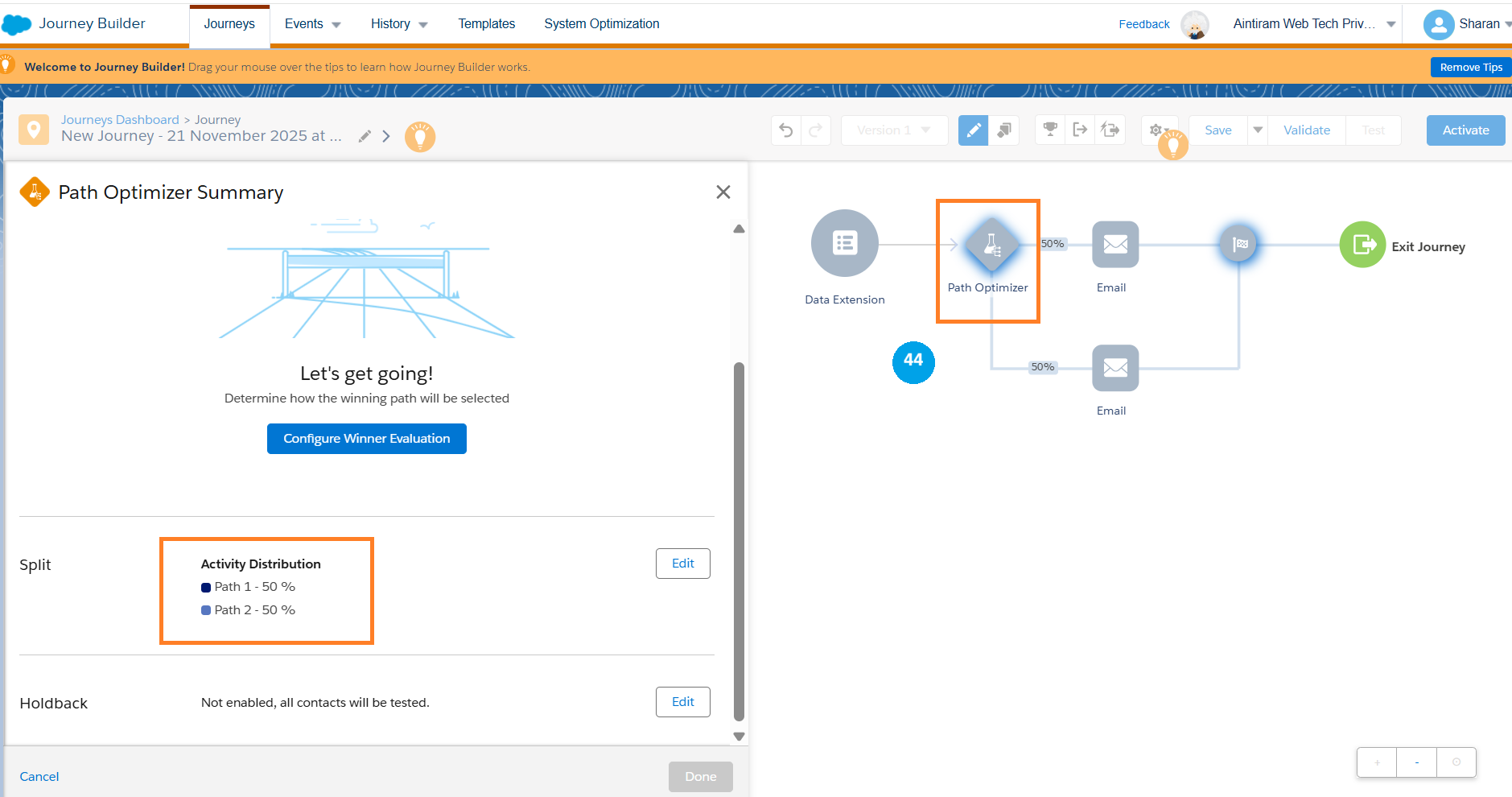Viewport: 1512px width, 797px height.
Task: Click the Data Extension entry source node
Action: (x=844, y=243)
